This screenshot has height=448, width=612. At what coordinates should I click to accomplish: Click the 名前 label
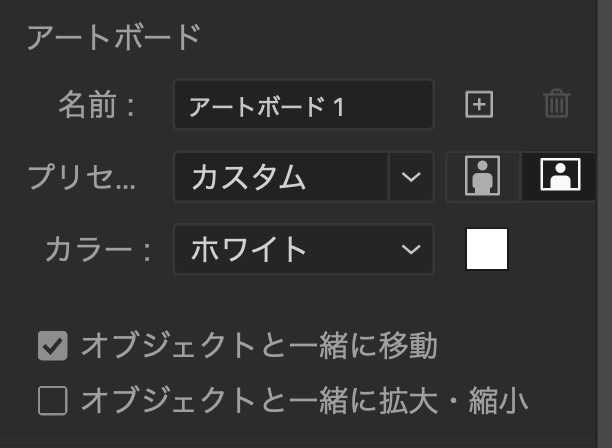[95, 105]
